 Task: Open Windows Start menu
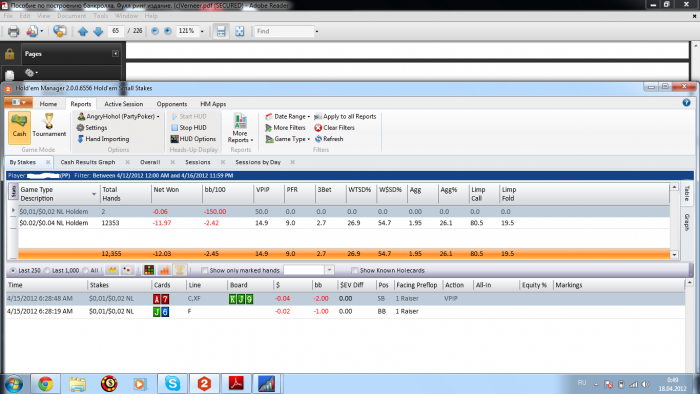point(13,384)
